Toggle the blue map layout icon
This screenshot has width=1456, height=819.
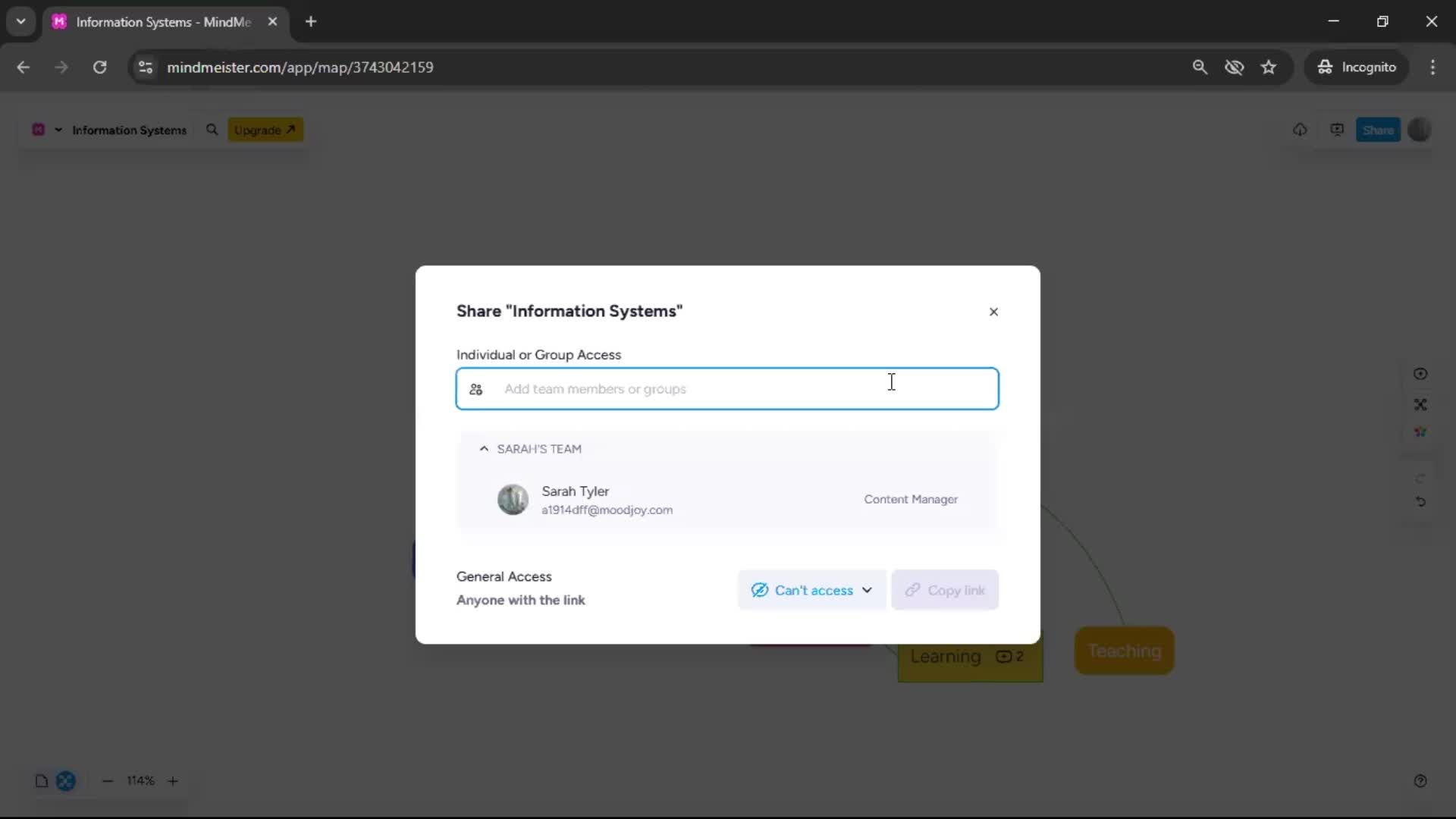[66, 781]
